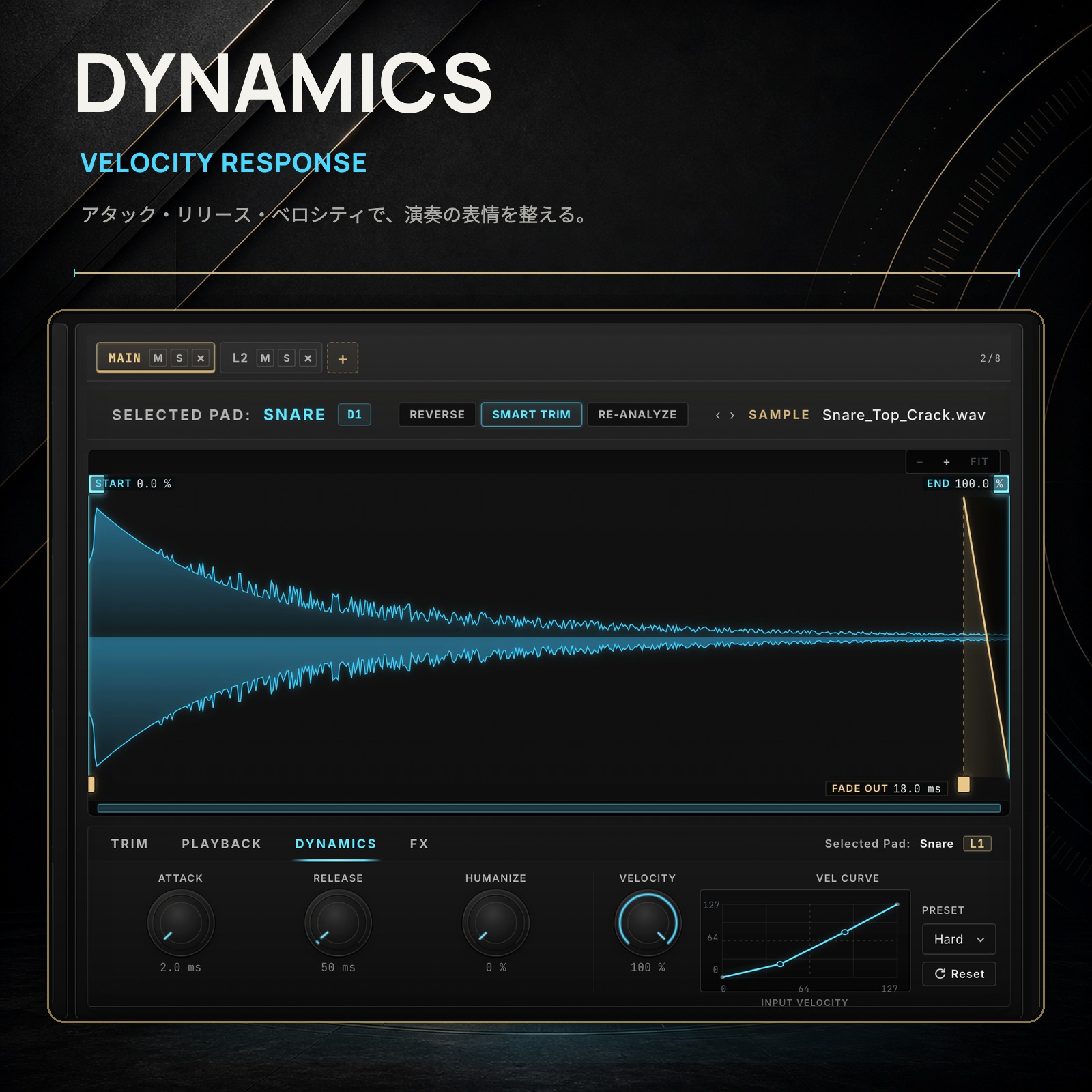The image size is (1092, 1092).
Task: Open the PLAYBACK tab
Action: click(x=222, y=844)
